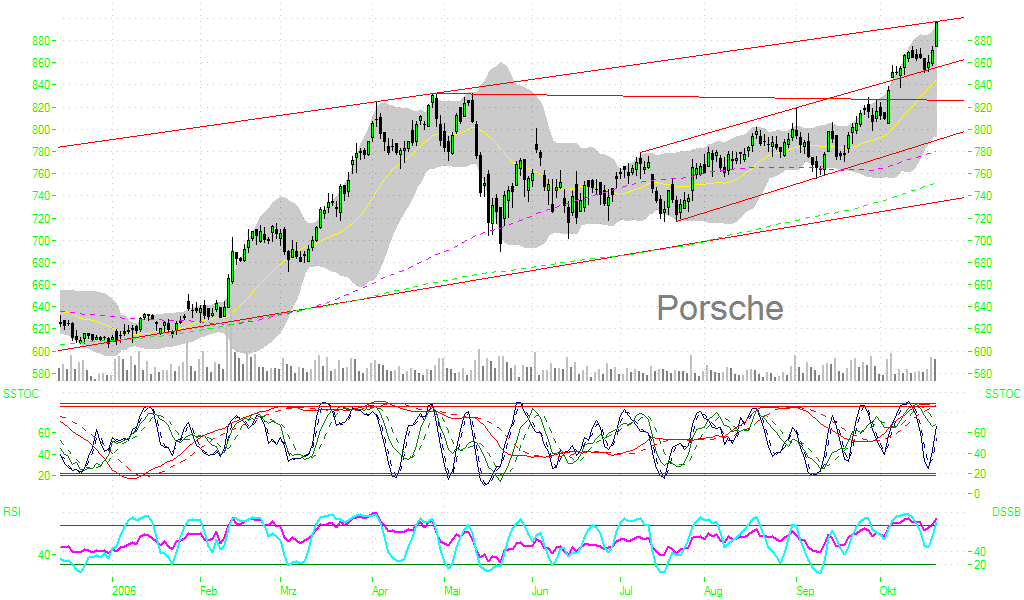Click the 40 value on the left RSI scale
1024x600 pixels.
[44, 554]
